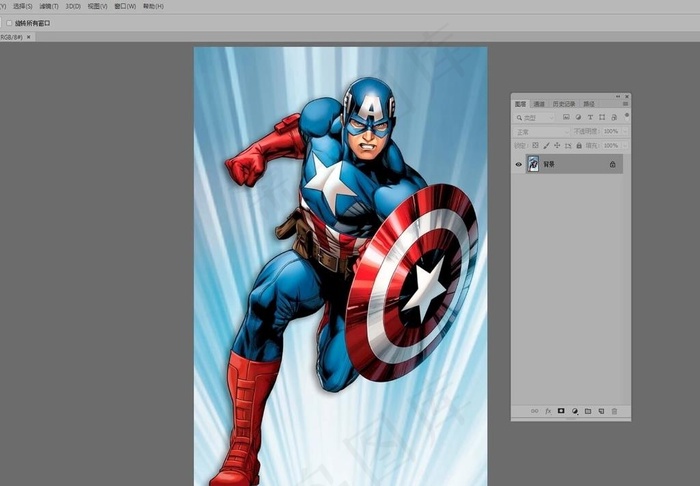Switch to the 路径 Paths tab
700x486 pixels.
point(589,104)
